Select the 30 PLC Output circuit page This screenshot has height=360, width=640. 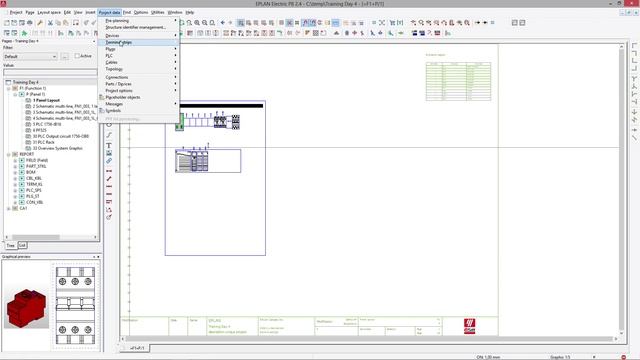pos(61,136)
